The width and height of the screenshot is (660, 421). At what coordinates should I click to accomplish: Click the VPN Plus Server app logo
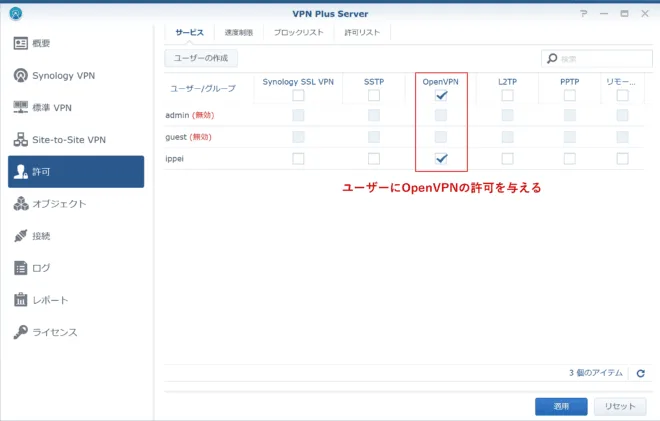[16, 13]
